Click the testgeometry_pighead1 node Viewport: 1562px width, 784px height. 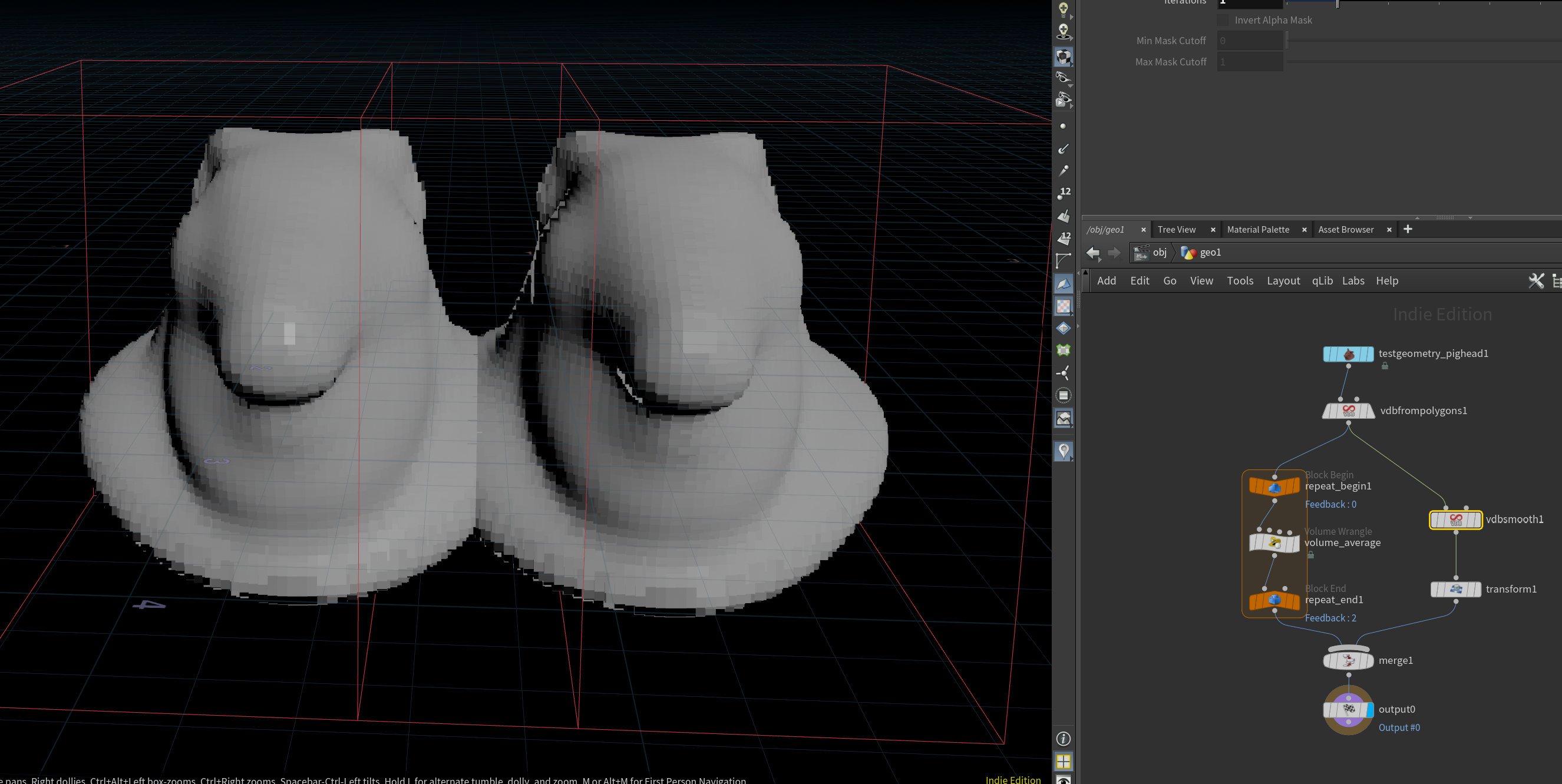point(1348,354)
